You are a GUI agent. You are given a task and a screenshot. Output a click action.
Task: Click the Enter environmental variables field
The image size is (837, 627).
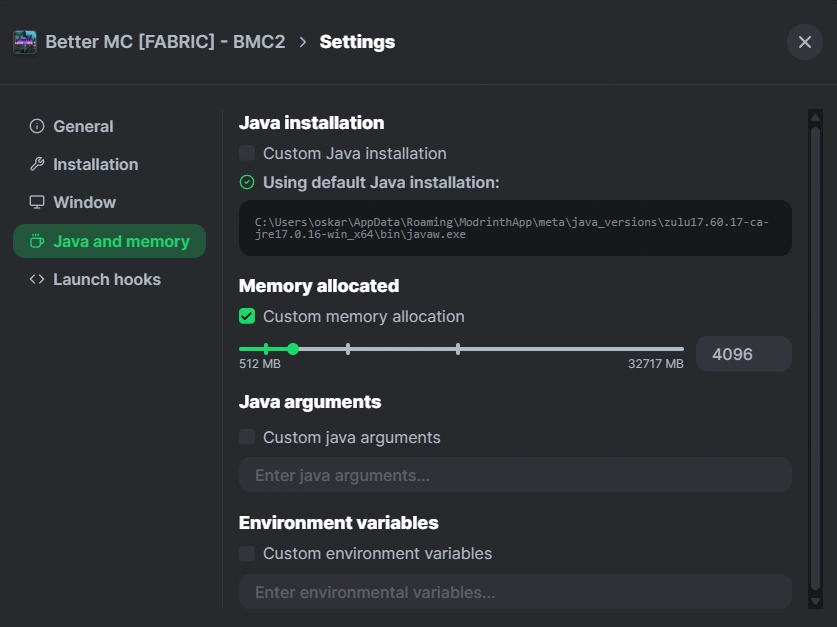(x=515, y=592)
